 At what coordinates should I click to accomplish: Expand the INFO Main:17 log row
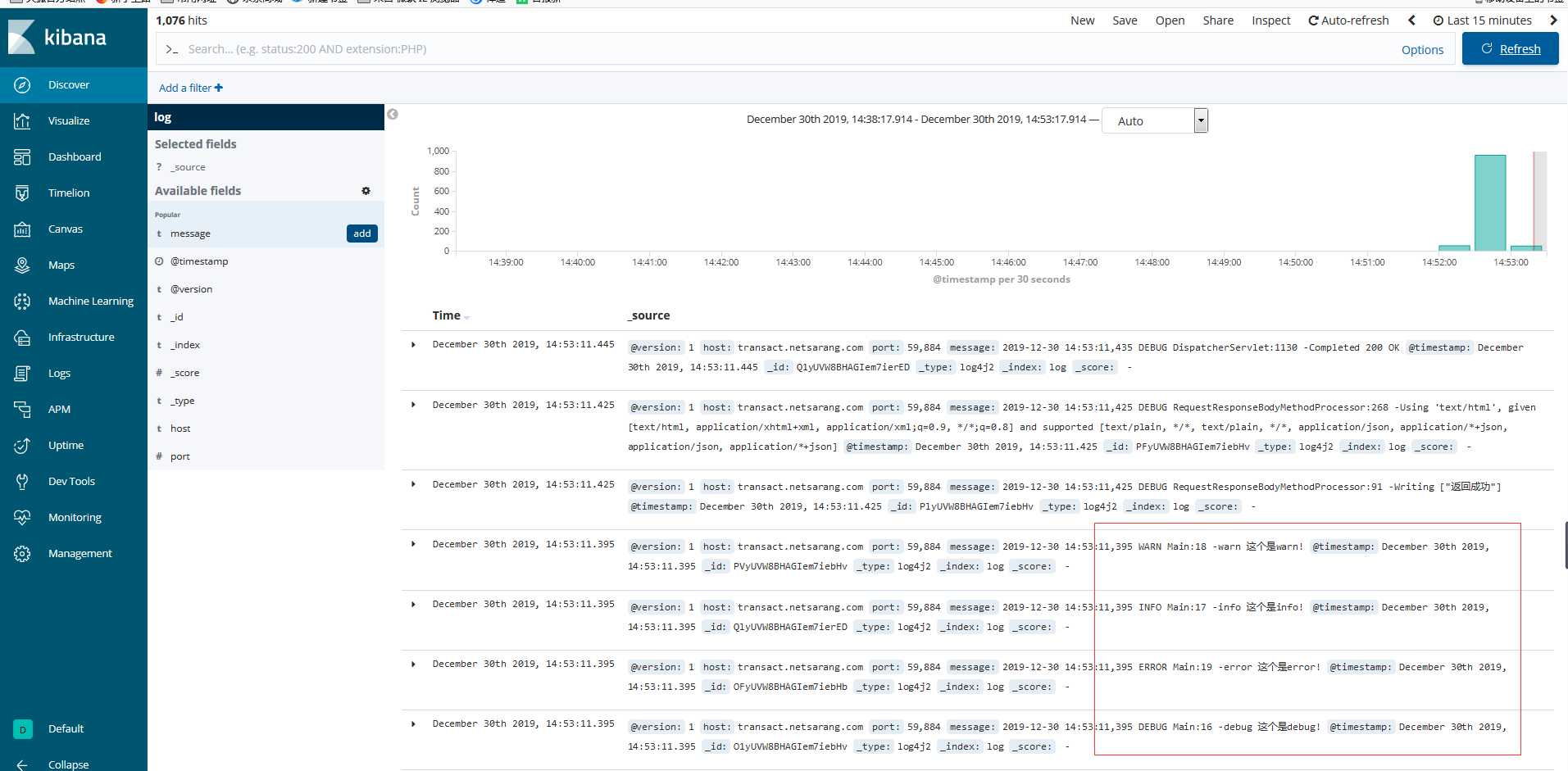pyautogui.click(x=413, y=605)
